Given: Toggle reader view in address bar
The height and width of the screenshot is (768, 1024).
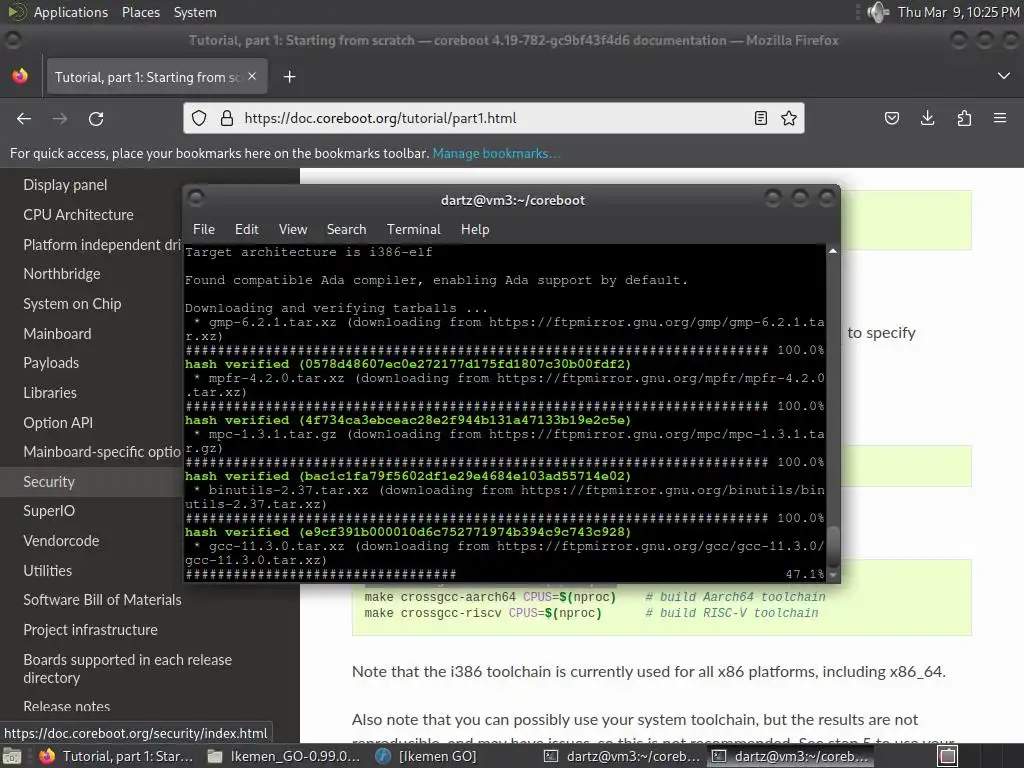Looking at the screenshot, I should pyautogui.click(x=760, y=118).
